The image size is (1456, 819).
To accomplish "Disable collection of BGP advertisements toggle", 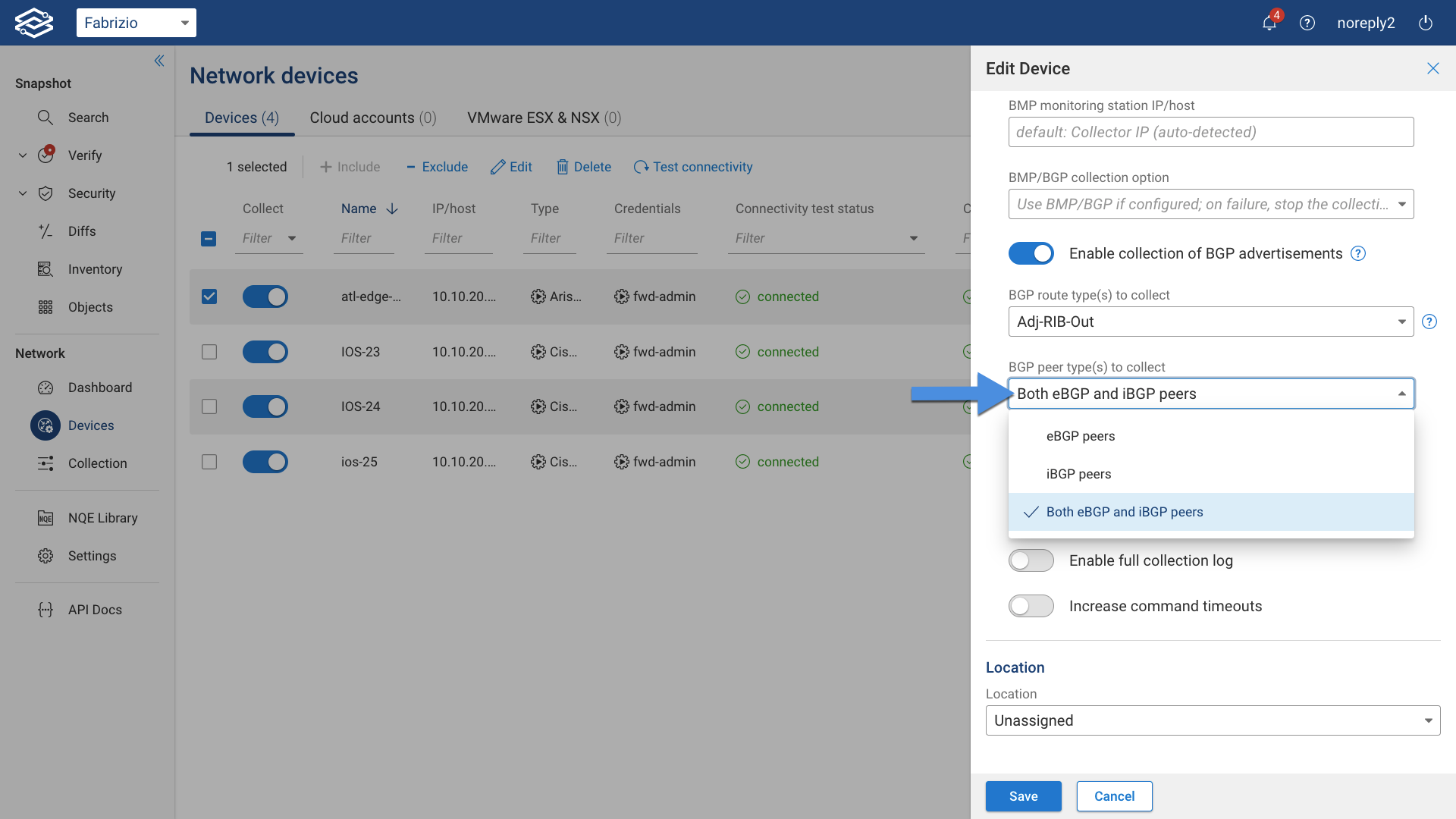I will [x=1031, y=253].
